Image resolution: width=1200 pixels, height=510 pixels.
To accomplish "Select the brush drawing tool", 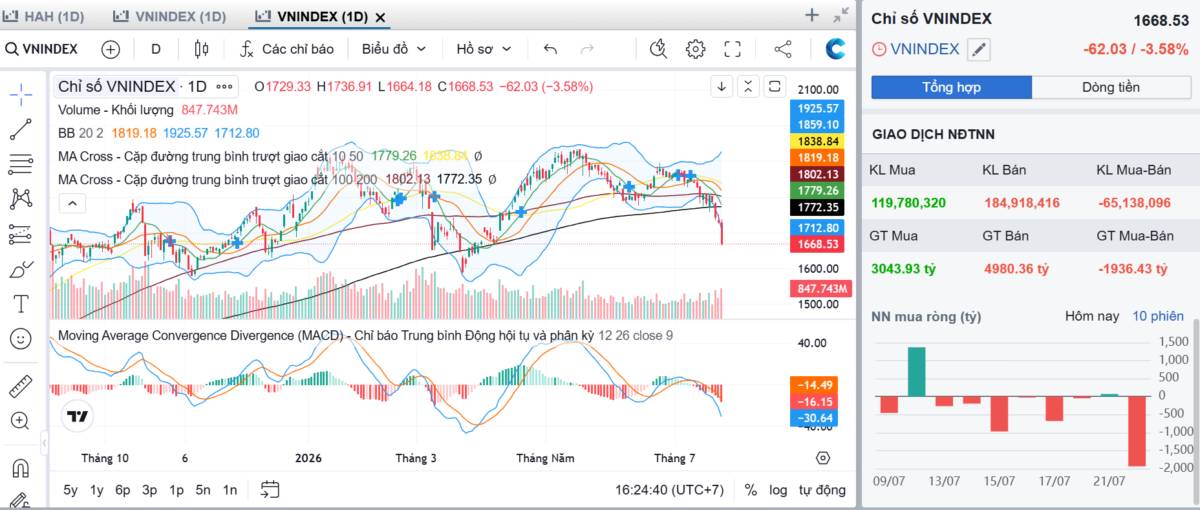I will tap(21, 269).
